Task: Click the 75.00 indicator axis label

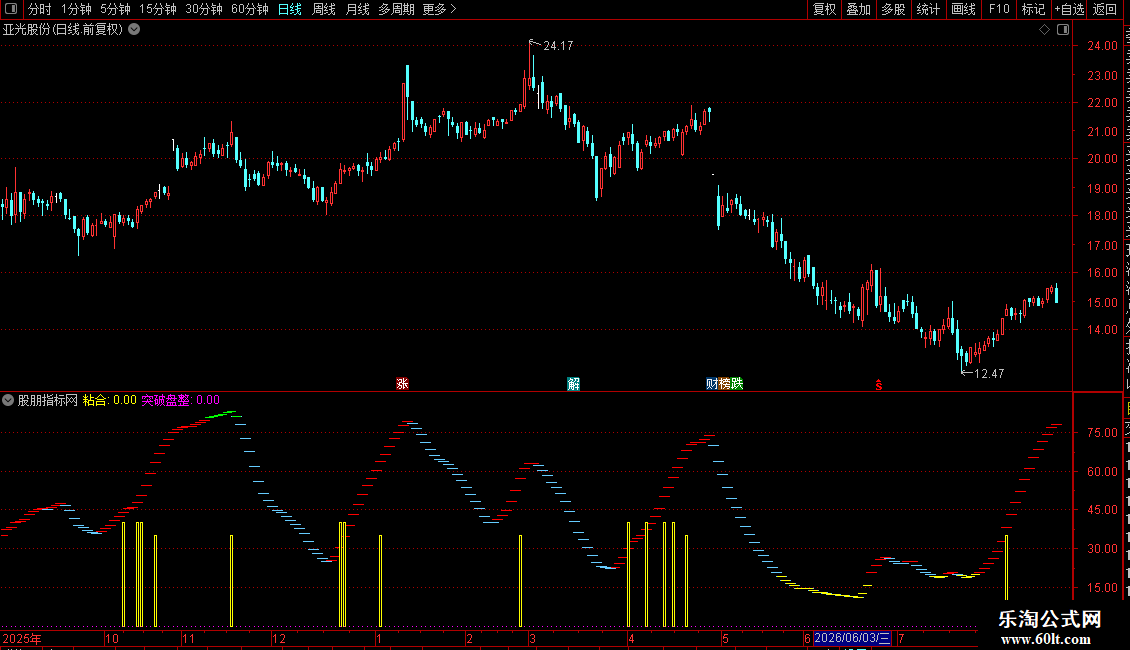Action: point(1103,433)
